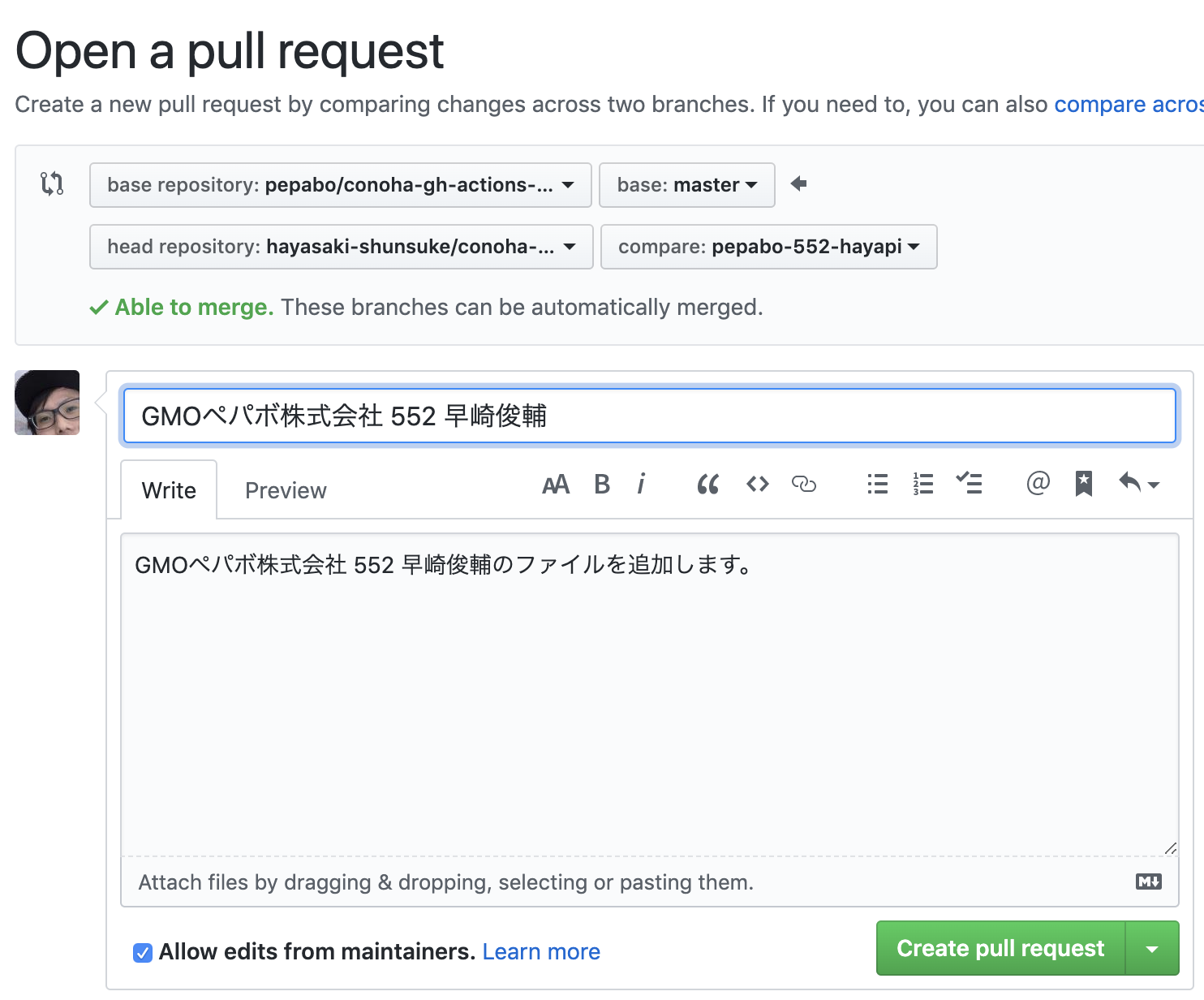1204x1000 pixels.
Task: Open the head repository selector
Action: (x=340, y=247)
